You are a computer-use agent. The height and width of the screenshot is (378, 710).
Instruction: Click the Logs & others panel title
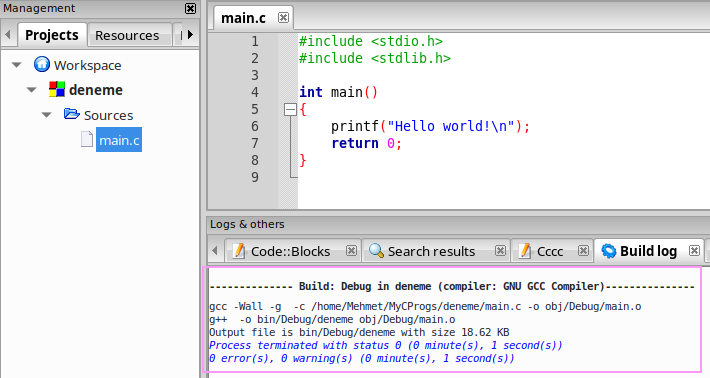click(x=247, y=224)
